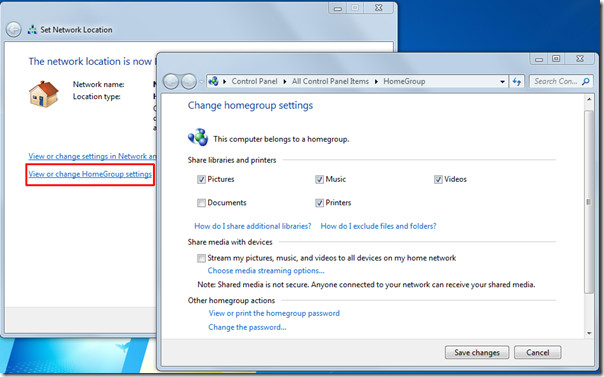Viewport: 604px width, 377px height.
Task: Minimize the Set Network Location window
Action: [x=338, y=8]
